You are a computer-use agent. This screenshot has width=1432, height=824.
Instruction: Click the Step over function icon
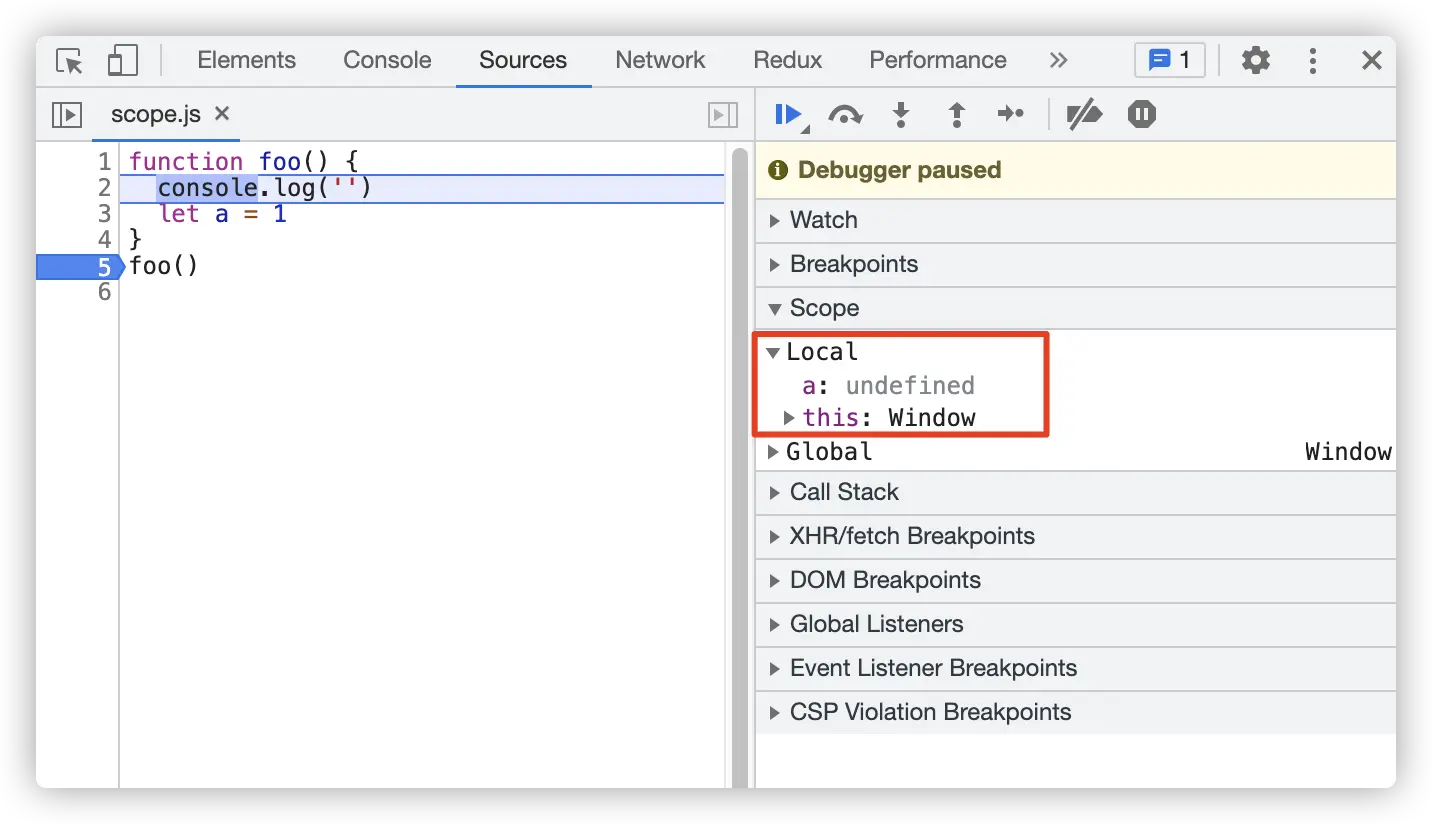tap(845, 115)
